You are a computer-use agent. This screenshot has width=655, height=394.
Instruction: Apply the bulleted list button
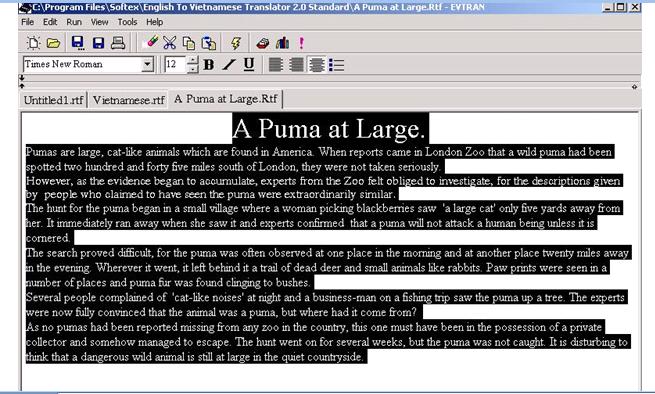[336, 64]
